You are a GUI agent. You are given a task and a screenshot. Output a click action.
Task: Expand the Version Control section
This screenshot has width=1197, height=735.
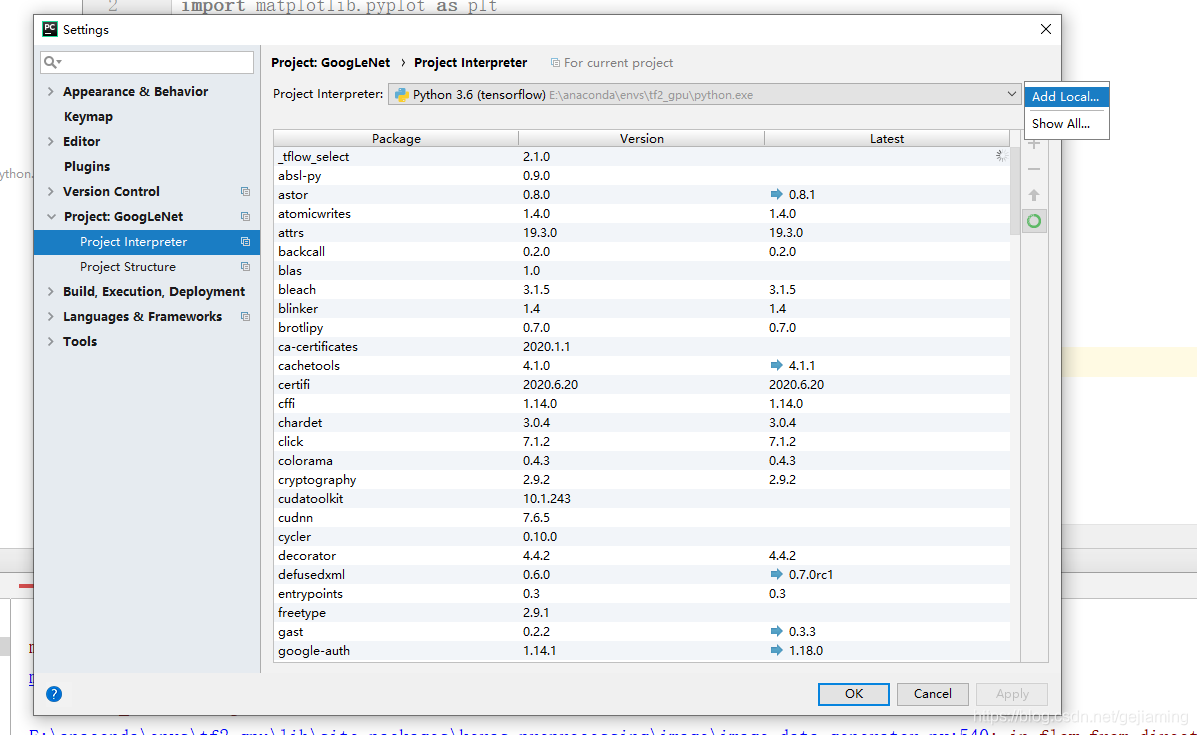(x=50, y=192)
